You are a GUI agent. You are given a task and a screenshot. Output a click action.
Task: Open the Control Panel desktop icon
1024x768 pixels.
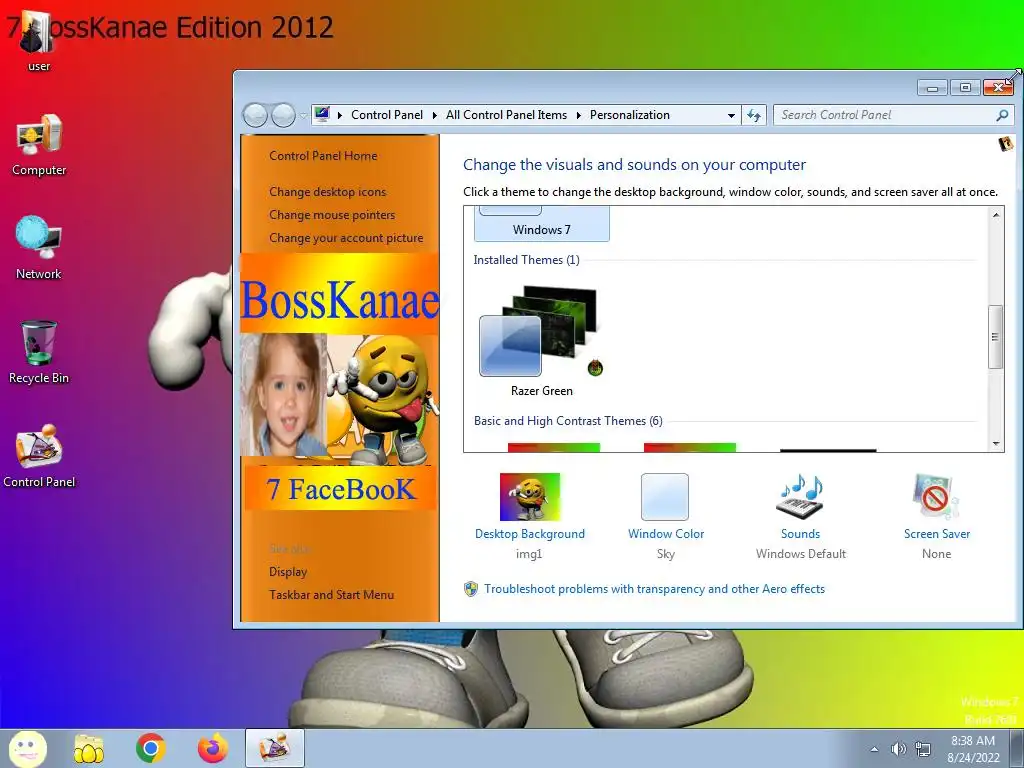coord(39,457)
